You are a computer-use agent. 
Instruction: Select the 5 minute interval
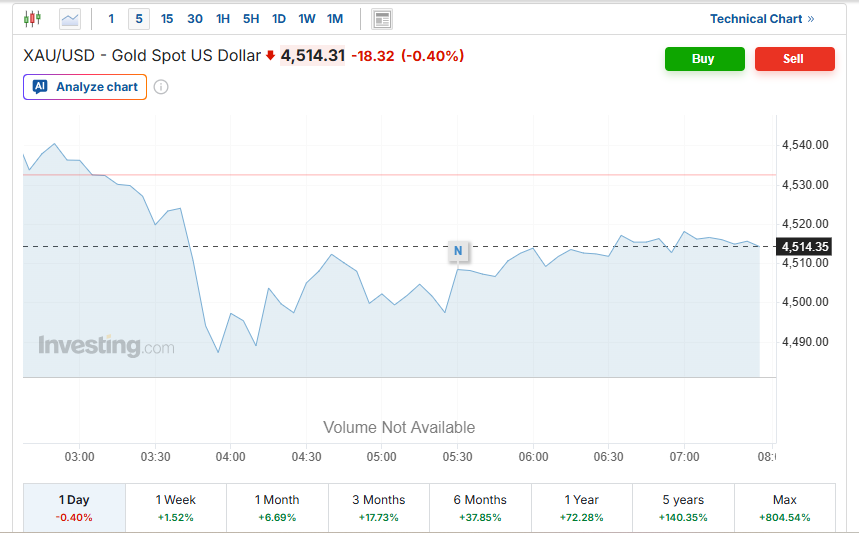[139, 19]
